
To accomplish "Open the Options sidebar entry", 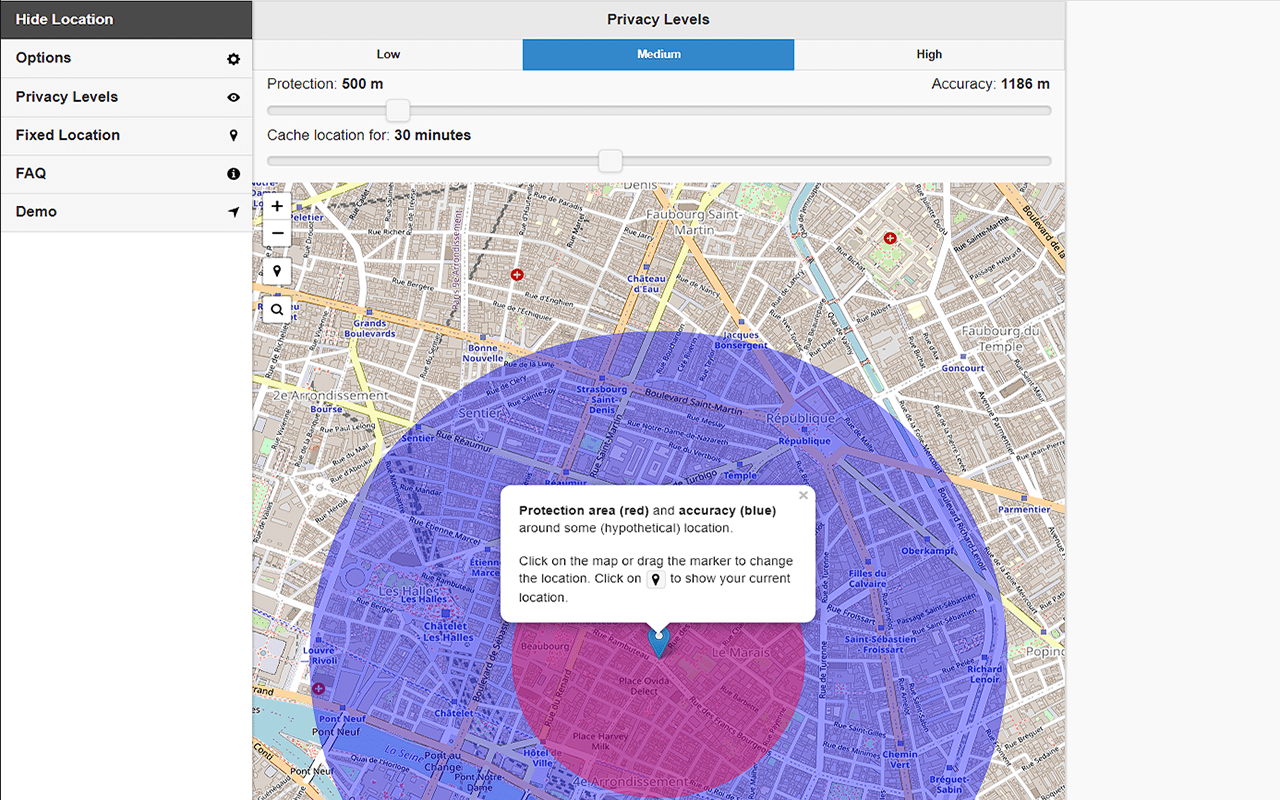I will [126, 58].
